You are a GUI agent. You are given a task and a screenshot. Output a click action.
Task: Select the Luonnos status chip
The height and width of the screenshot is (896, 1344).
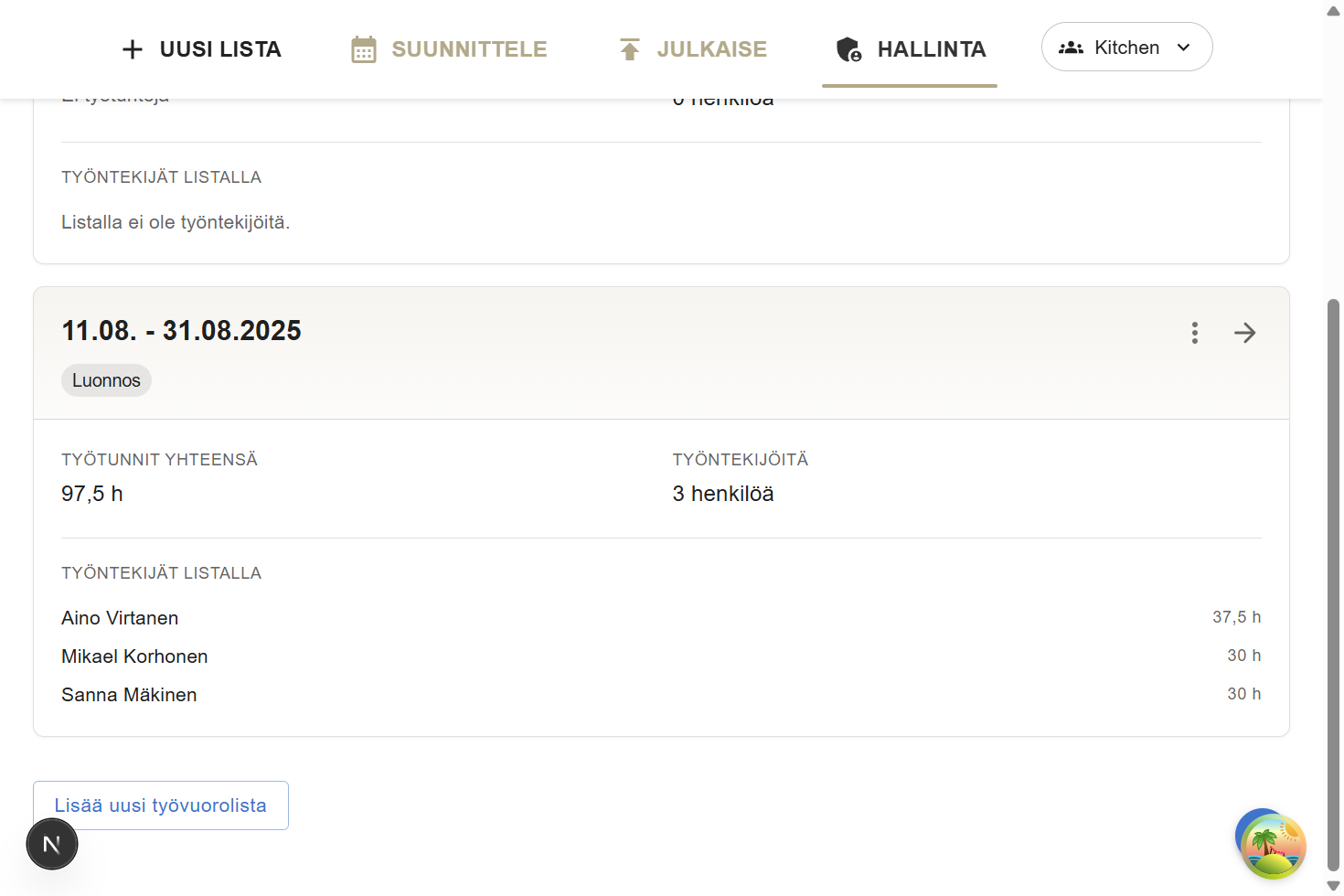pyautogui.click(x=106, y=380)
